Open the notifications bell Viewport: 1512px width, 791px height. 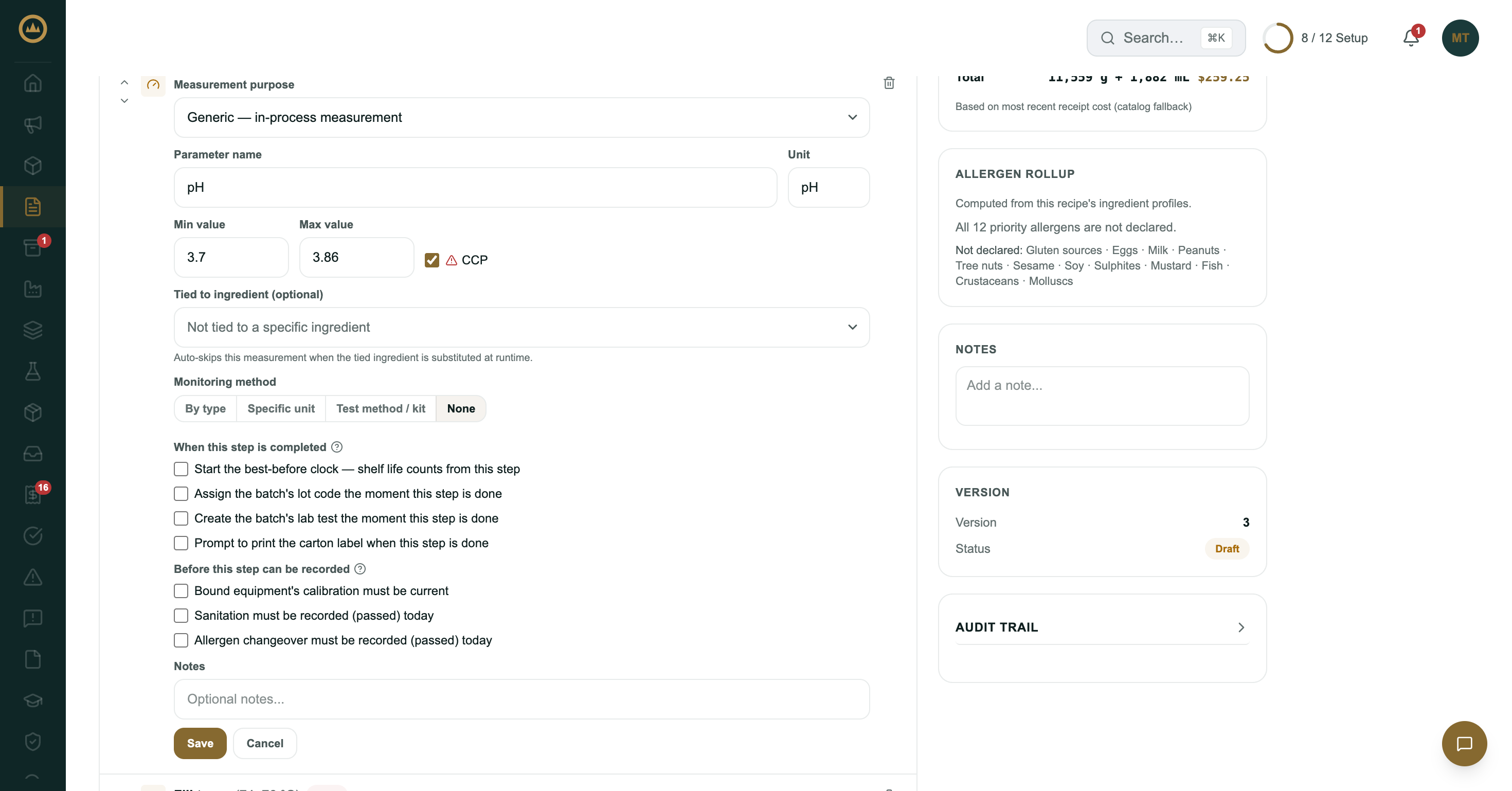[1411, 38]
